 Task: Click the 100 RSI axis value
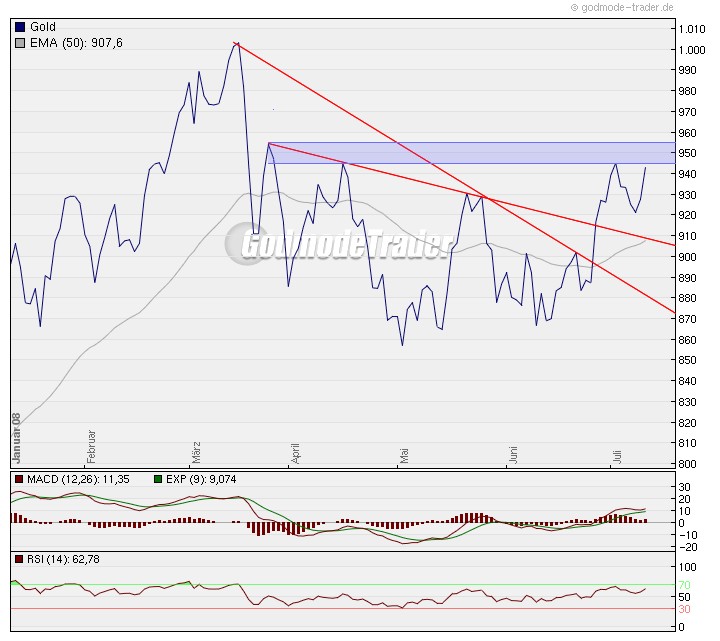[x=687, y=567]
